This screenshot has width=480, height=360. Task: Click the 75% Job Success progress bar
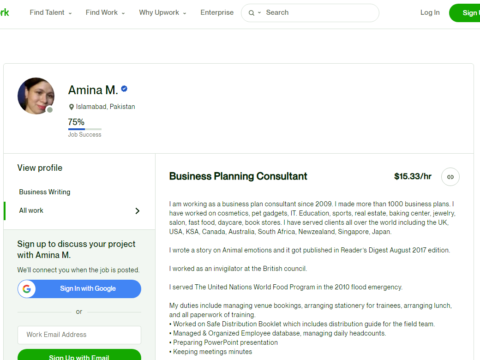85,129
